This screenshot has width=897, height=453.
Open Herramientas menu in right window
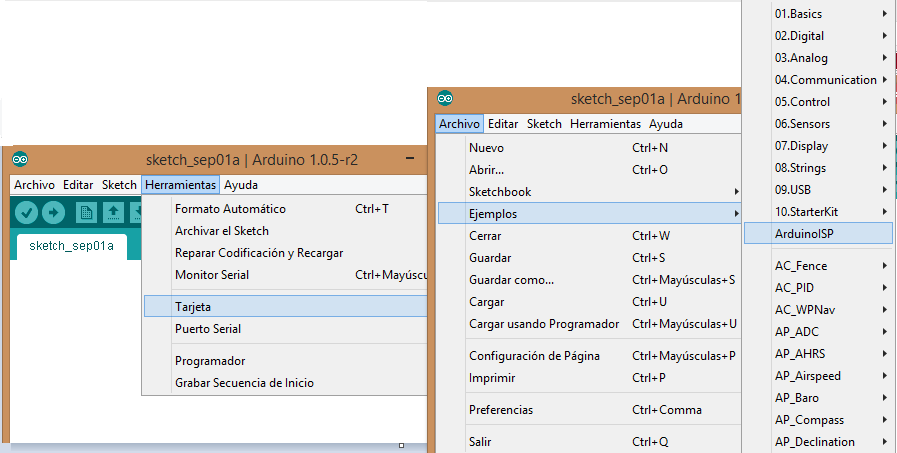(605, 124)
